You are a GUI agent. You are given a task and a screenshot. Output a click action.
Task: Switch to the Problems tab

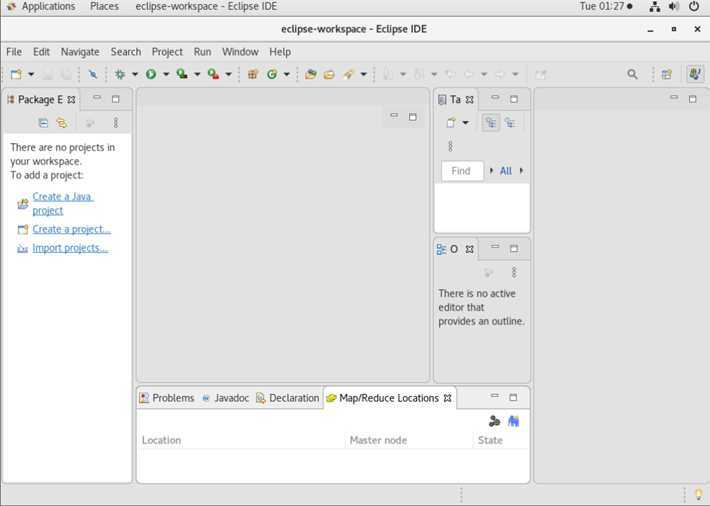coord(166,398)
